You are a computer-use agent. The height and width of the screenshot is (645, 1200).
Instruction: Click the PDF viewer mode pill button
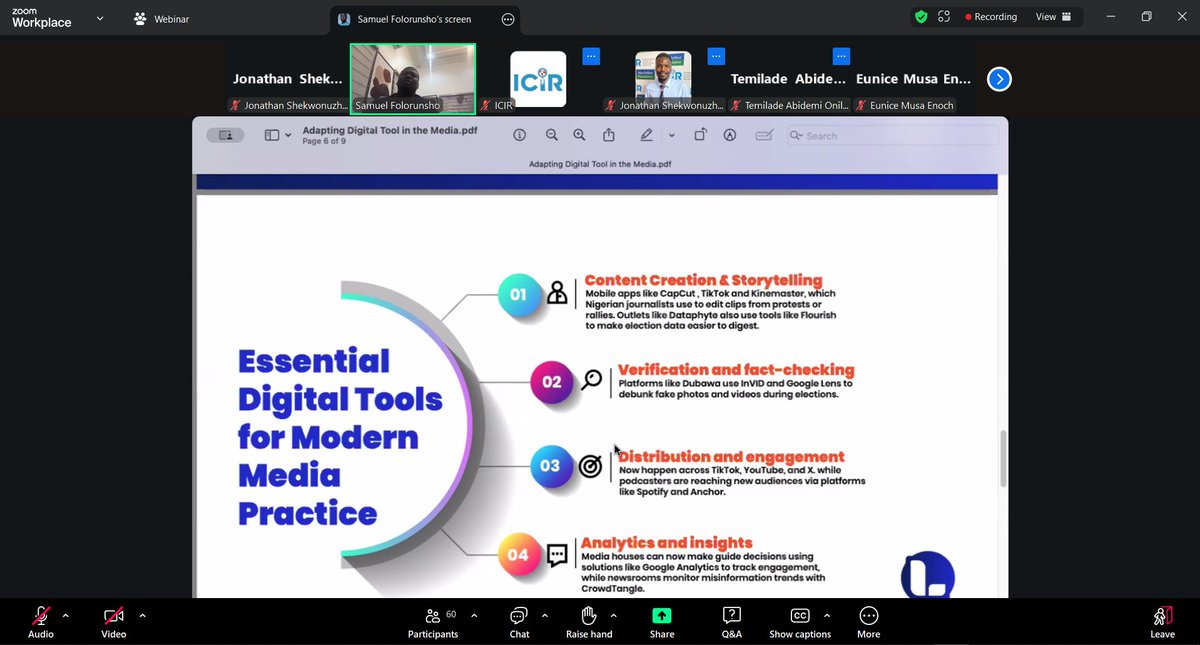click(226, 135)
